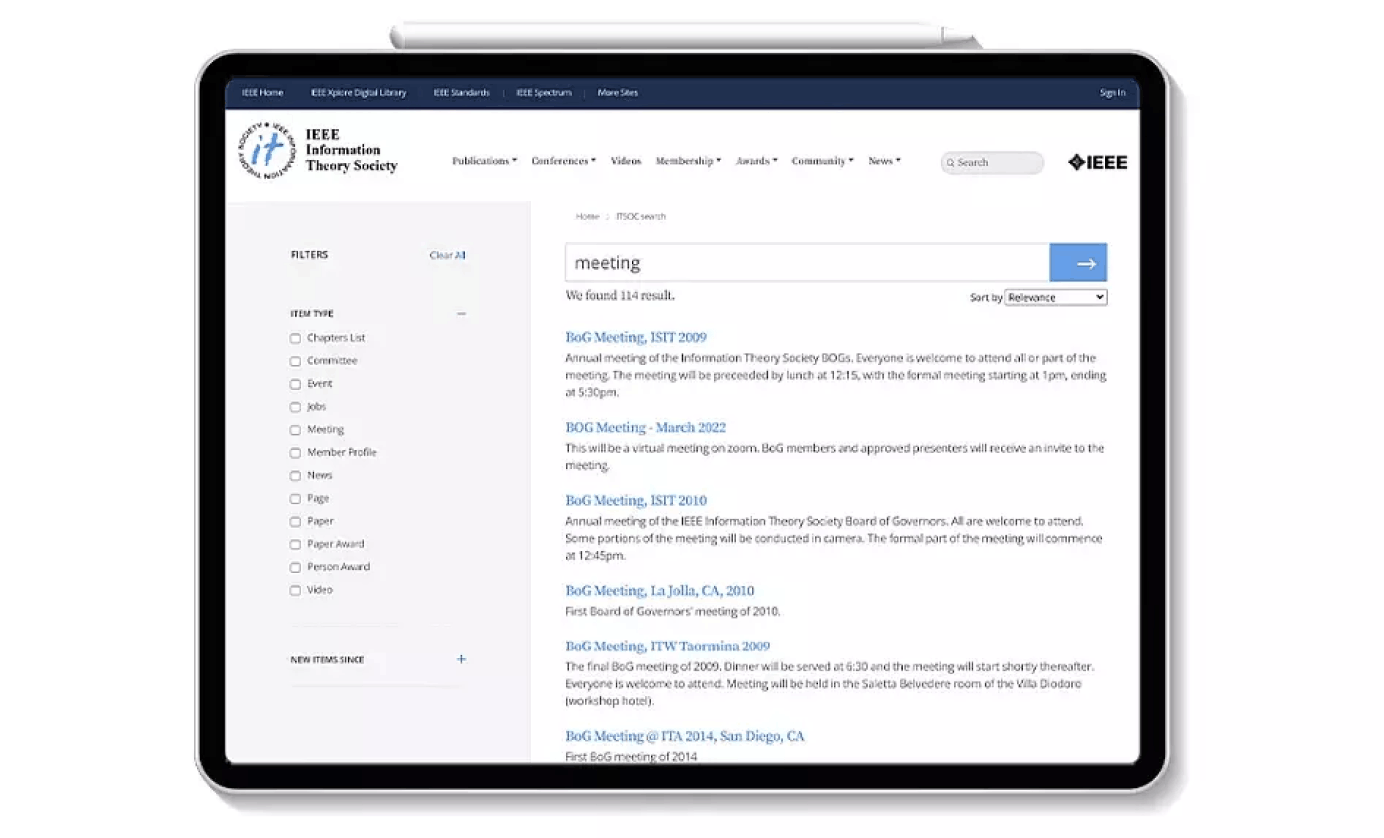Enable the Paper filter checkbox
The width and height of the screenshot is (1384, 838).
(295, 522)
